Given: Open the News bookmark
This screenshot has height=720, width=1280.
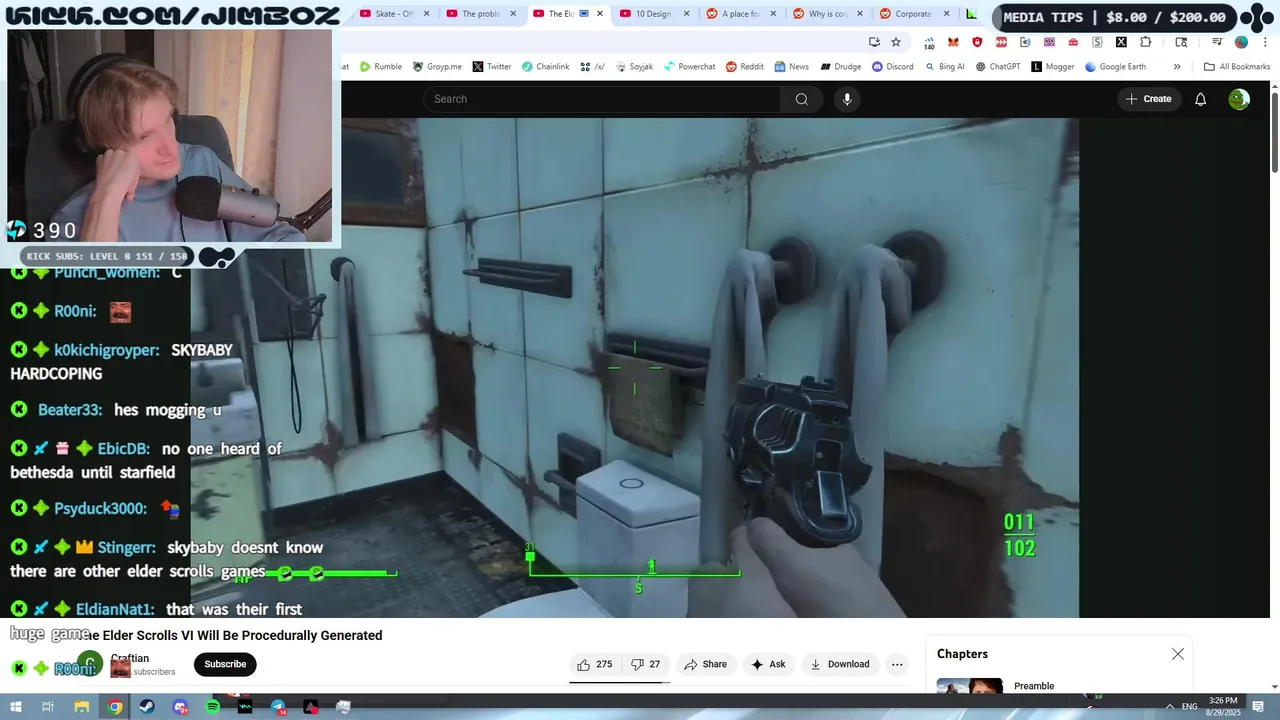Looking at the screenshot, I should [x=791, y=67].
